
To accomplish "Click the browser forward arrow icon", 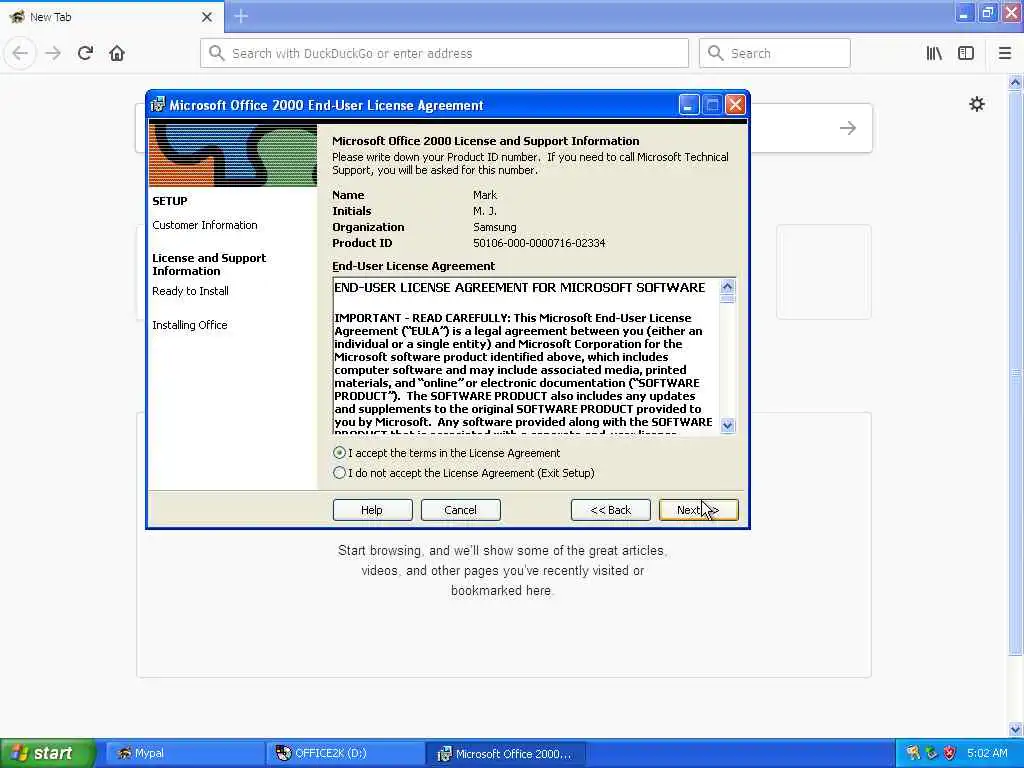I will coord(53,53).
